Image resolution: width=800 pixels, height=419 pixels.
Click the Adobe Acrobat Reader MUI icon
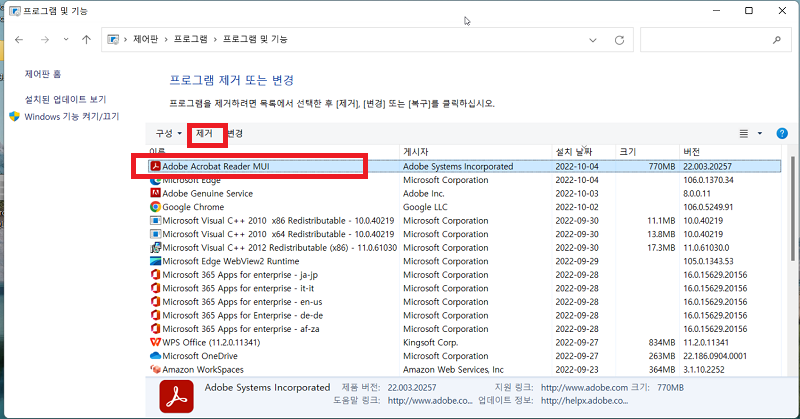[x=156, y=166]
